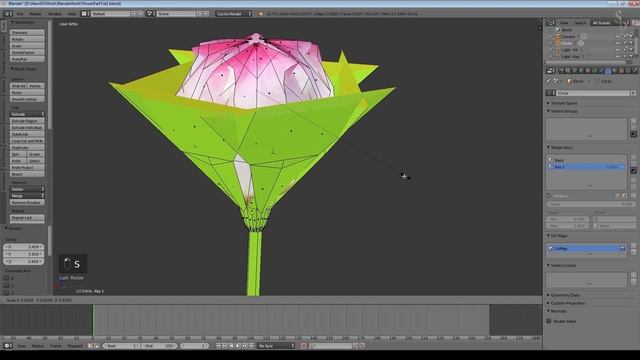The width and height of the screenshot is (640, 360).
Task: Click the Properties editor type icon
Action: pyautogui.click(x=551, y=71)
